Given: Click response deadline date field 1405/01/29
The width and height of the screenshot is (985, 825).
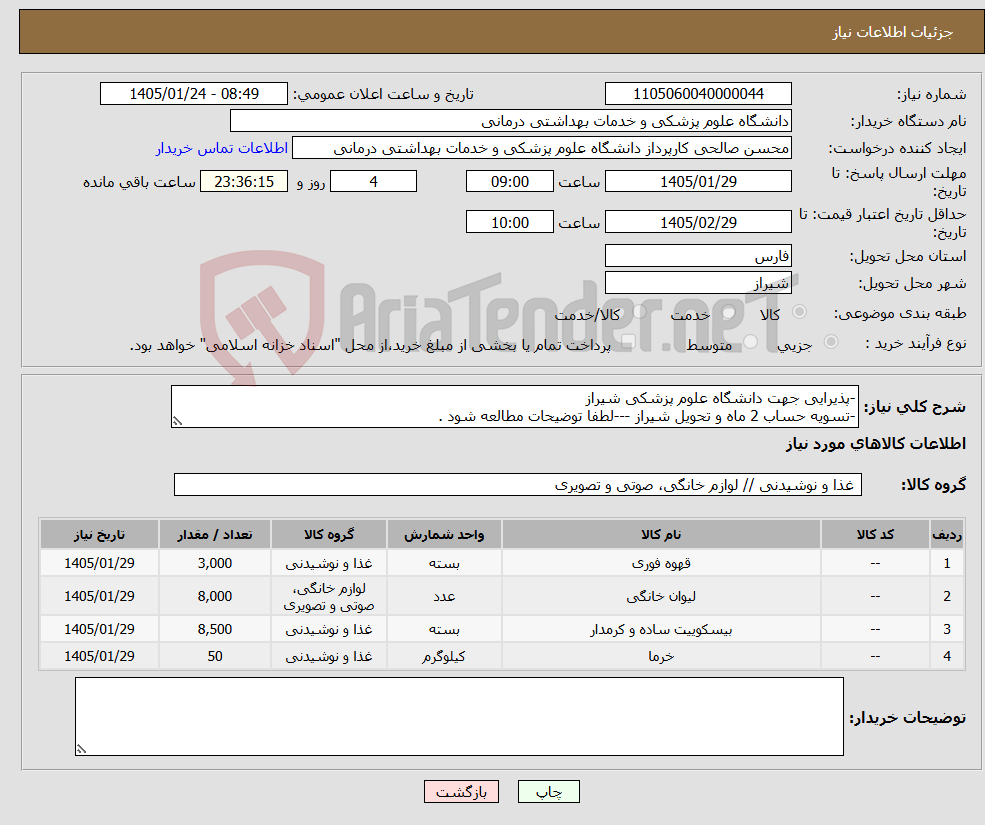Looking at the screenshot, I should click(698, 182).
